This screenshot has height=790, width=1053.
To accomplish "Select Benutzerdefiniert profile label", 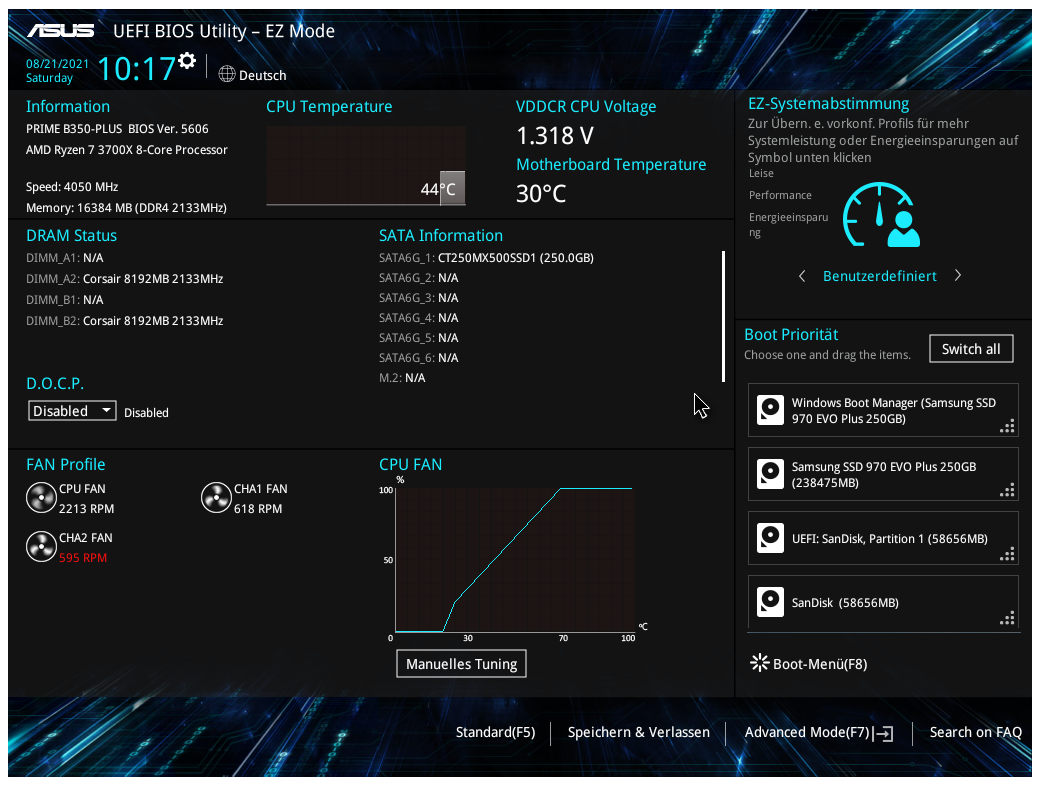I will (880, 276).
